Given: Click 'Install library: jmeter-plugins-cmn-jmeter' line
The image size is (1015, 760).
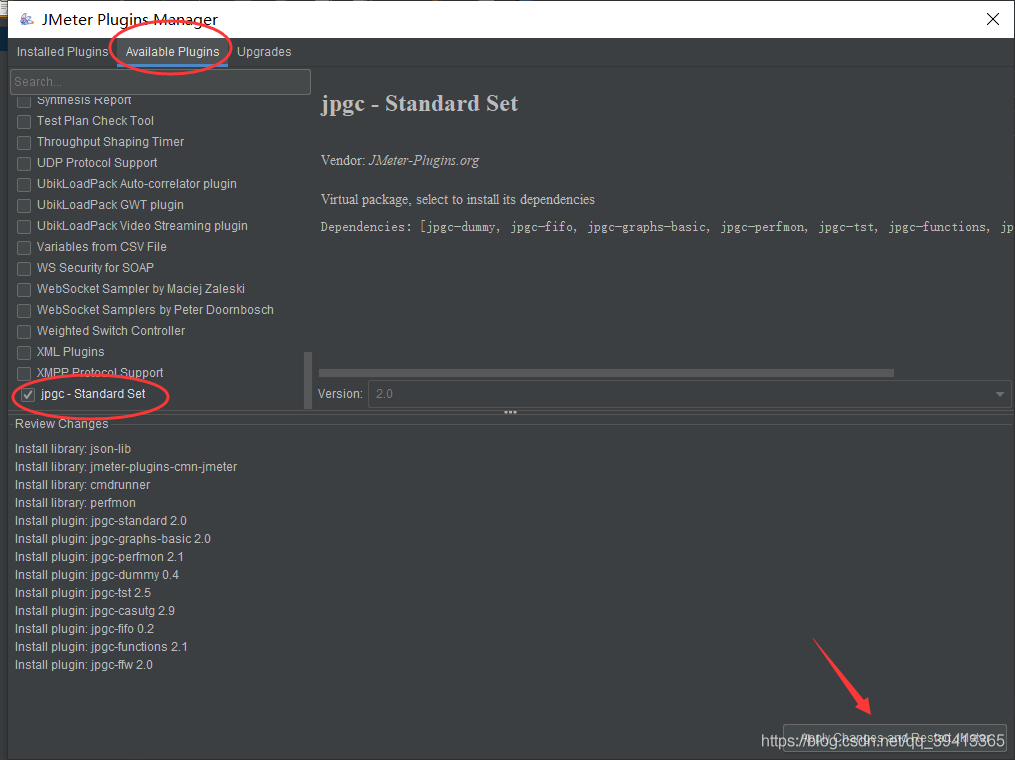Looking at the screenshot, I should pyautogui.click(x=126, y=467).
